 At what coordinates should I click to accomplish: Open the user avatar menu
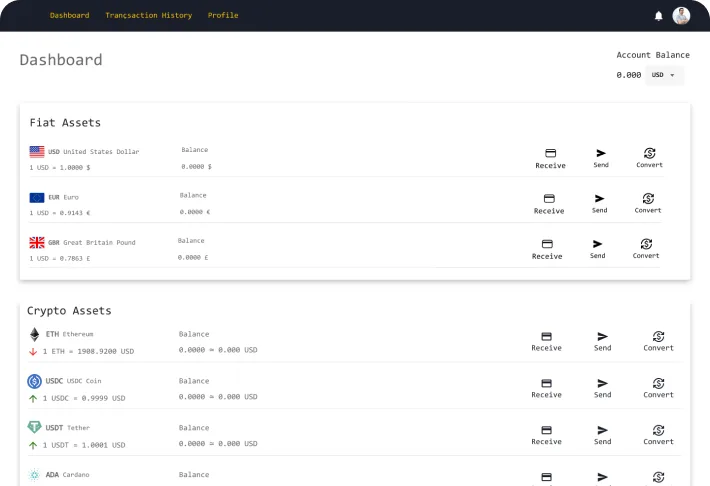pyautogui.click(x=681, y=16)
